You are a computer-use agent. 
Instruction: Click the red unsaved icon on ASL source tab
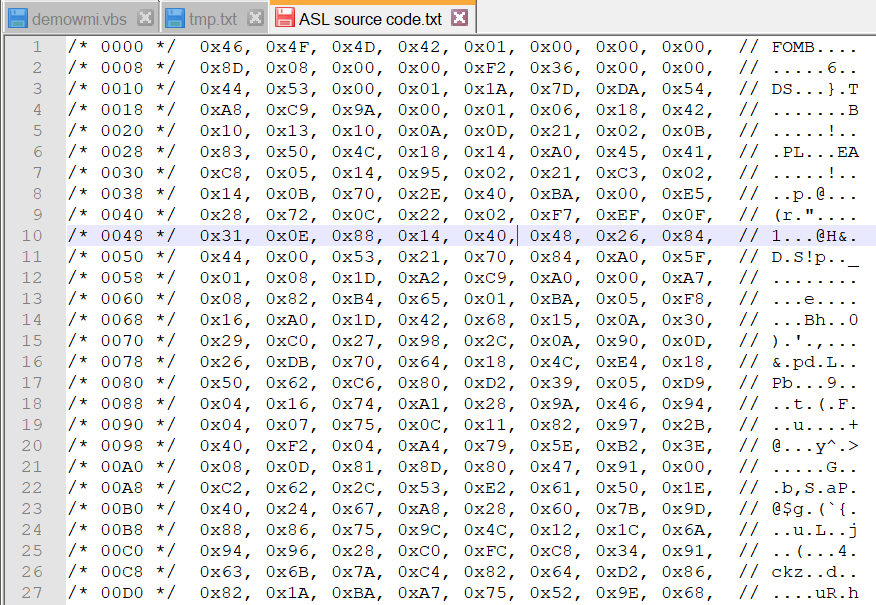click(x=284, y=18)
